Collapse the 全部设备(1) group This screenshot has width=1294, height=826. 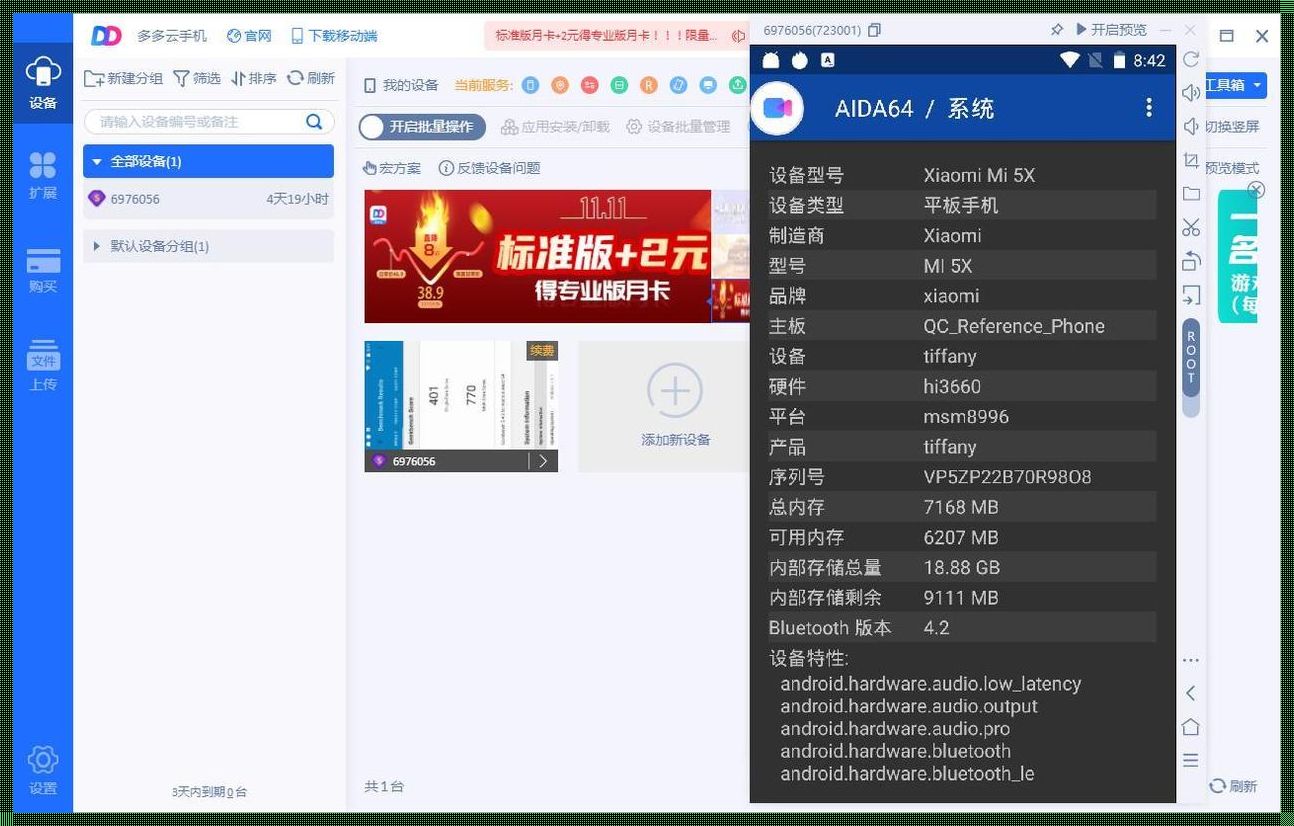point(208,161)
